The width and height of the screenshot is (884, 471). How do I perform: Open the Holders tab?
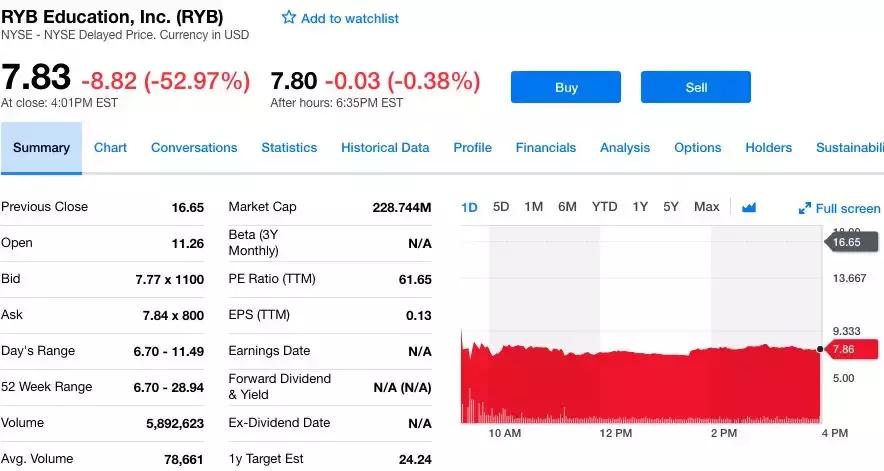[x=768, y=147]
